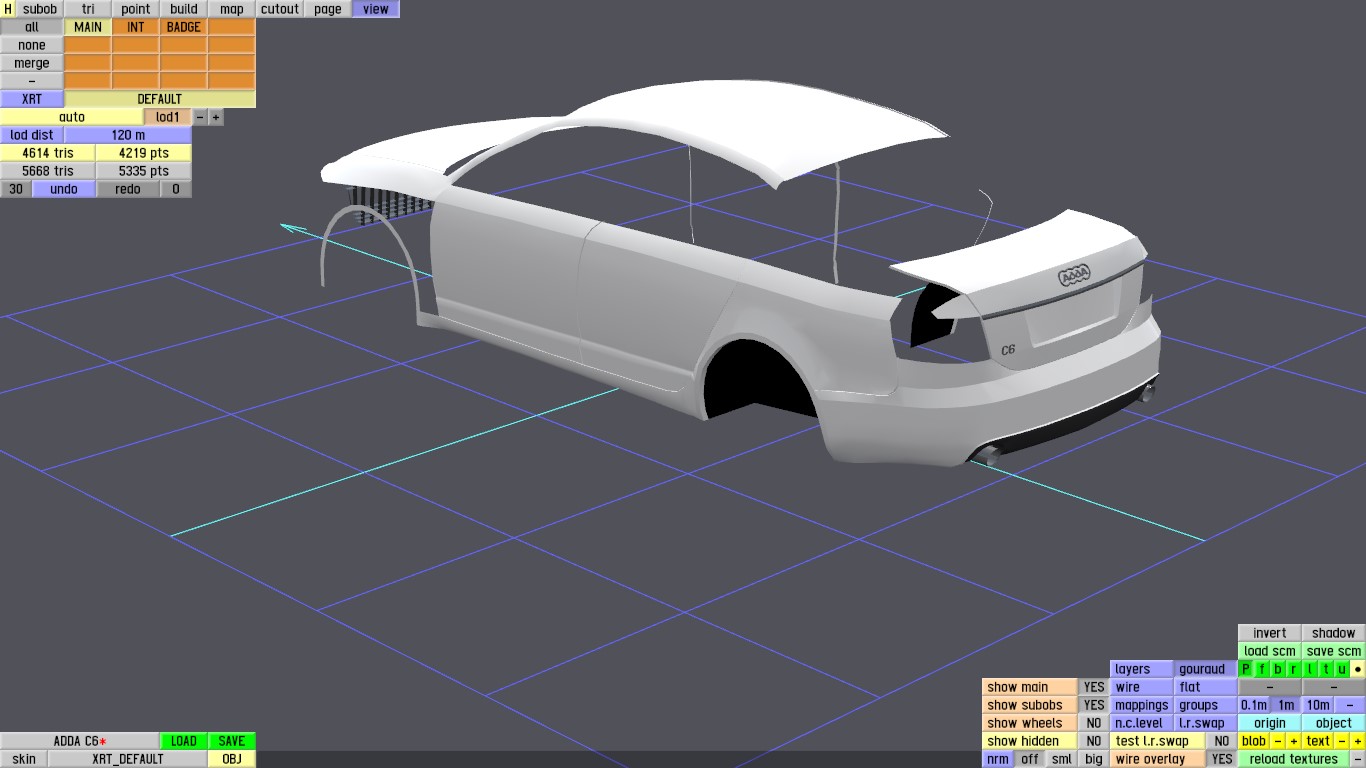Save the model with SAVE
The width and height of the screenshot is (1366, 768).
[x=232, y=741]
